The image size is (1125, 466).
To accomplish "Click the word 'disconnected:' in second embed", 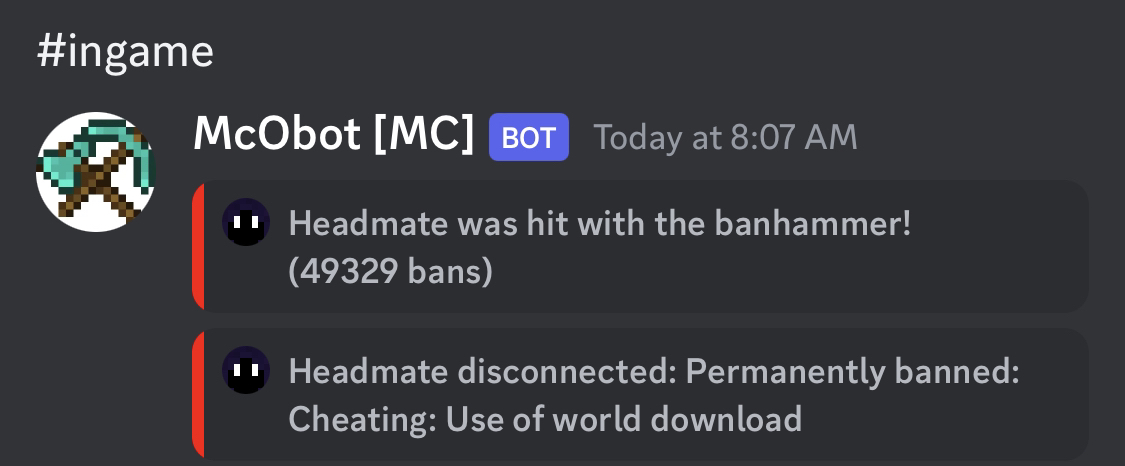I will click(x=567, y=372).
